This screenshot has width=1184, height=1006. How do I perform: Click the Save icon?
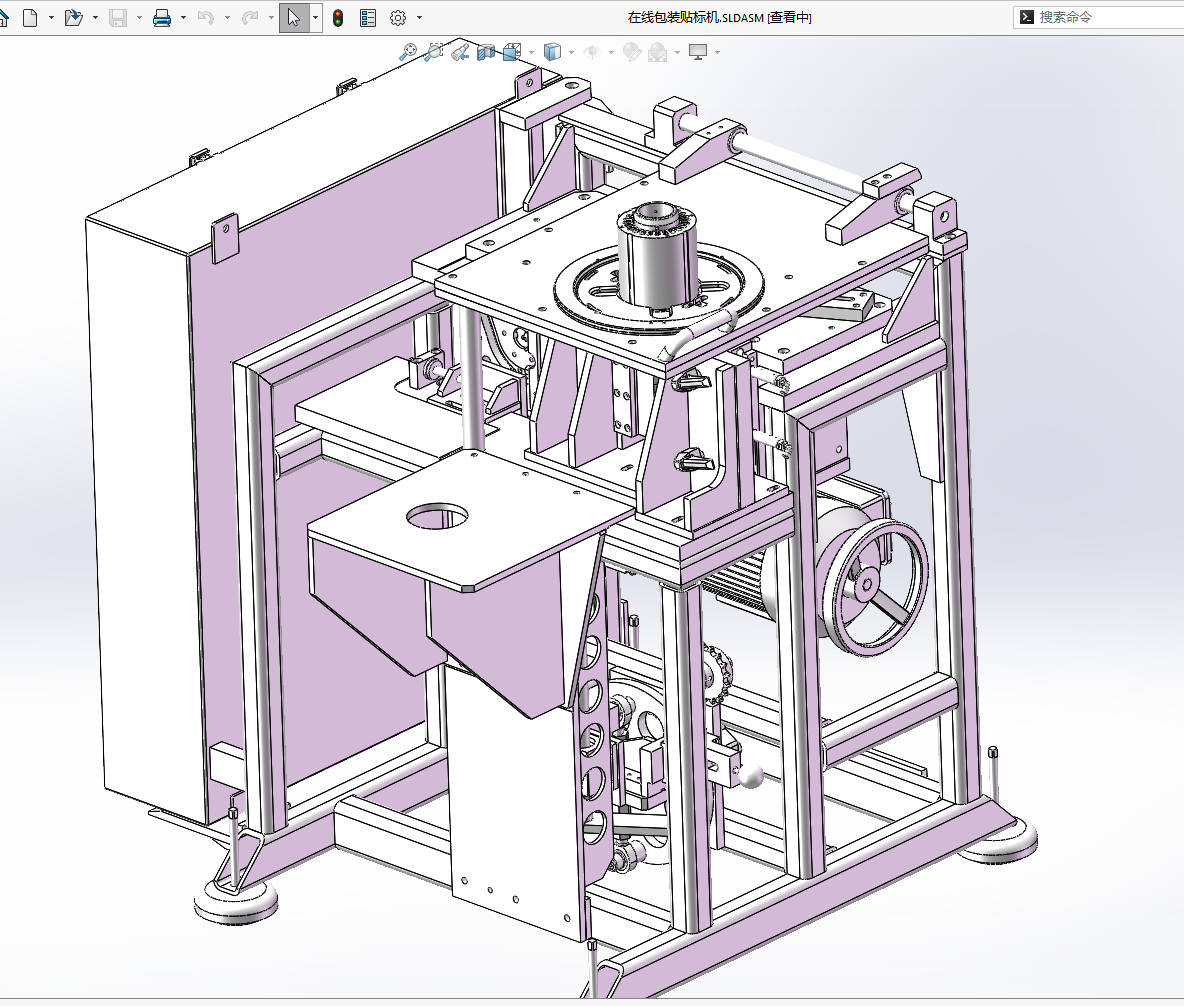pos(118,17)
